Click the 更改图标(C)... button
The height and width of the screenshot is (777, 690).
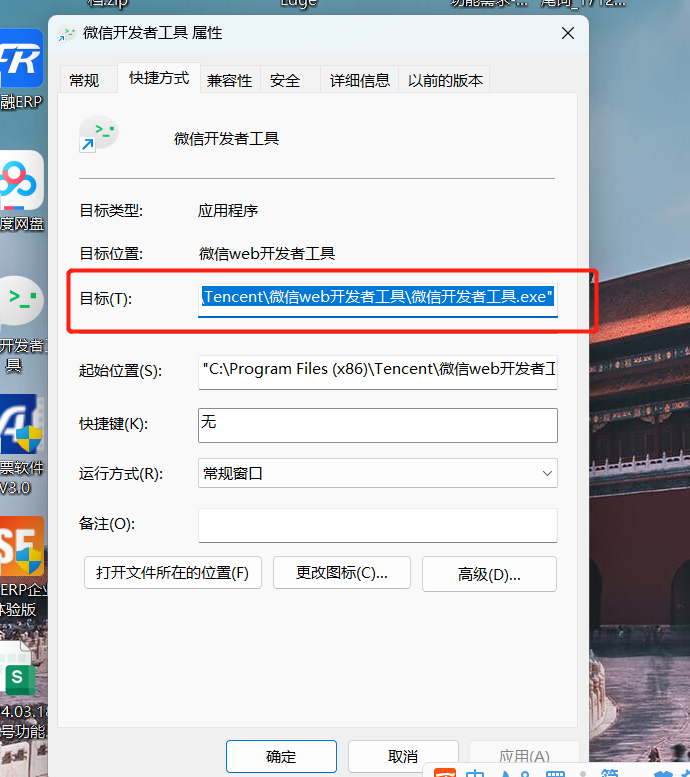pos(342,573)
